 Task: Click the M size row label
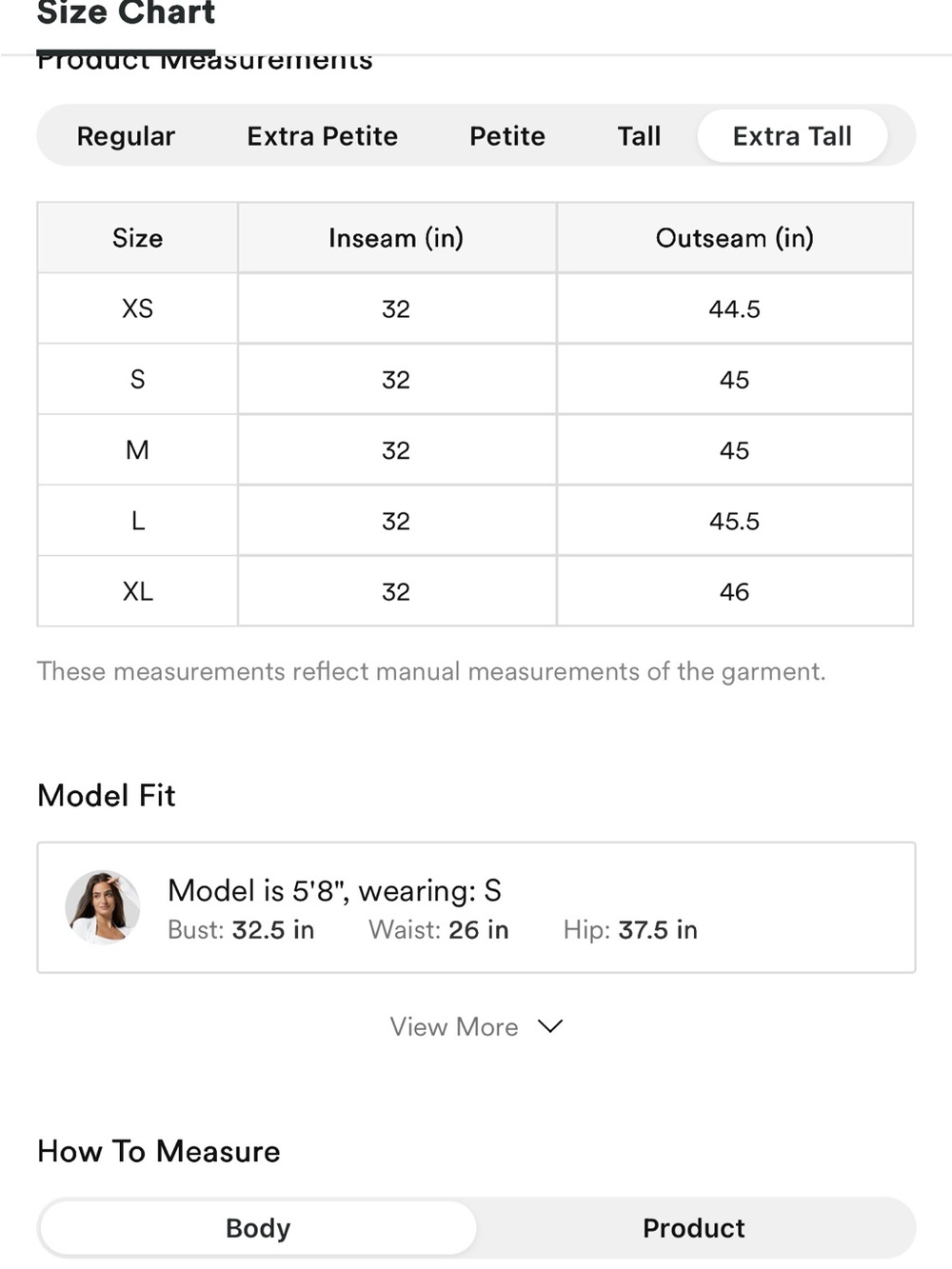click(137, 449)
